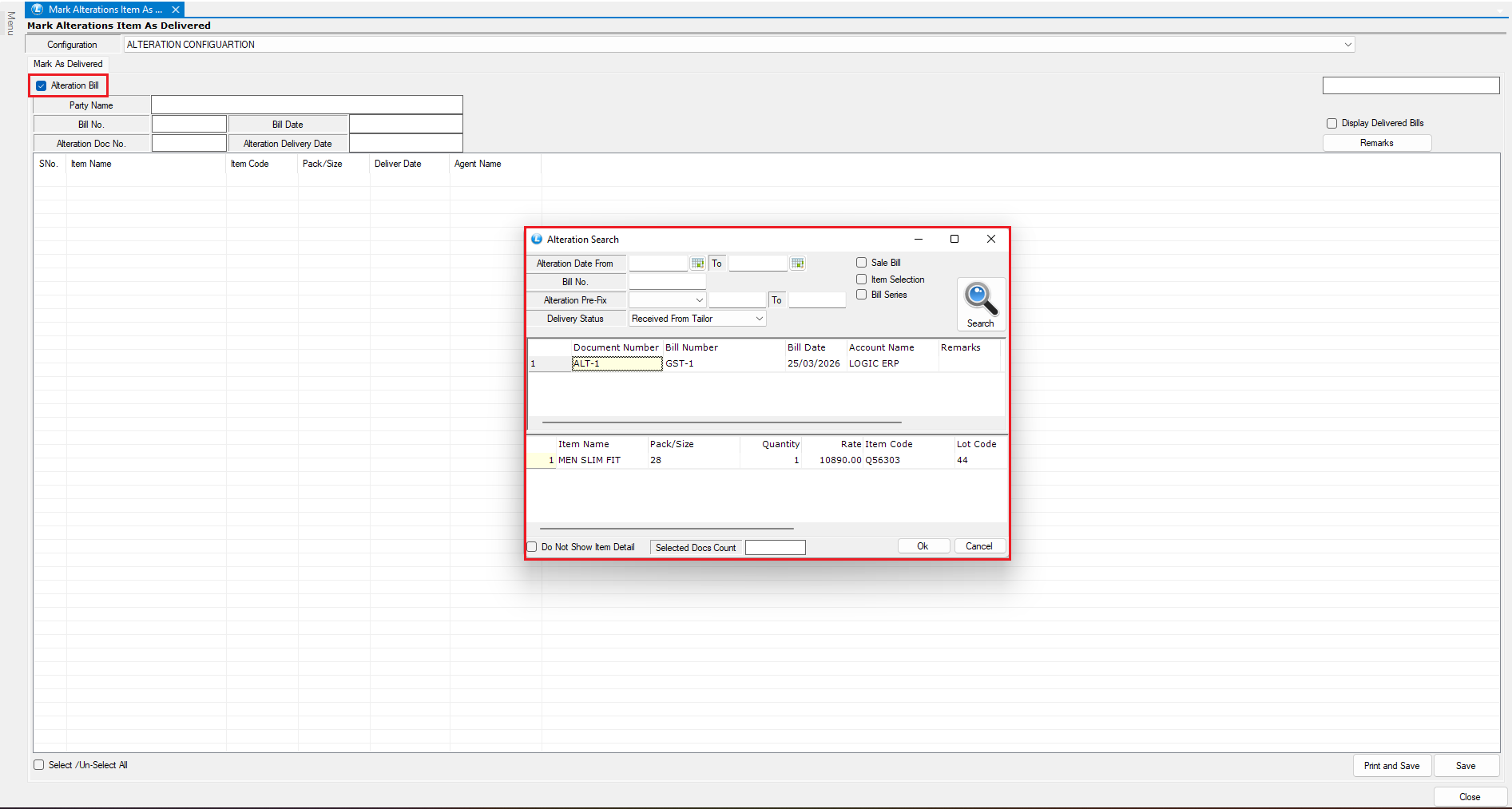Screen dimensions: 1512x809
Task: Maximize the Alteration Search dialog
Action: (954, 239)
